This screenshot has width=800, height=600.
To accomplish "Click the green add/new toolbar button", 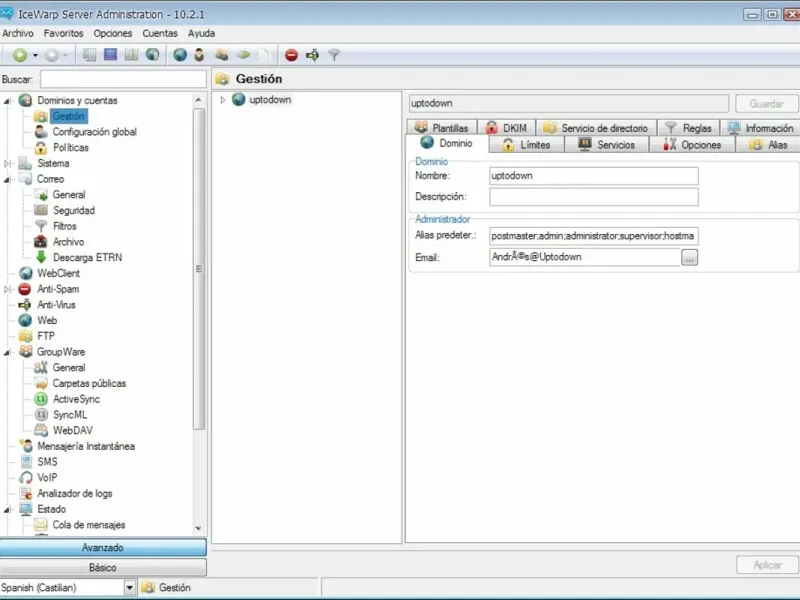I will point(20,55).
